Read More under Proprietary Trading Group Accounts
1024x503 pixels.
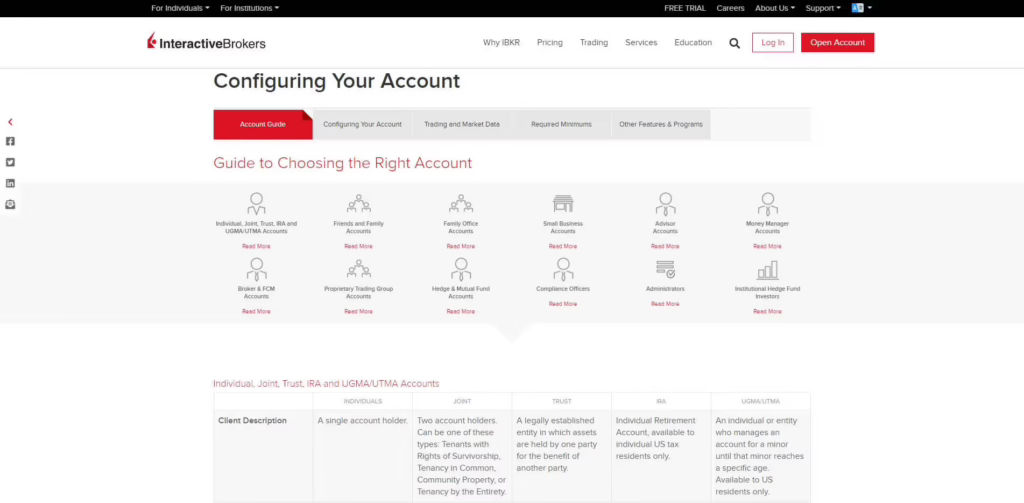coord(359,312)
